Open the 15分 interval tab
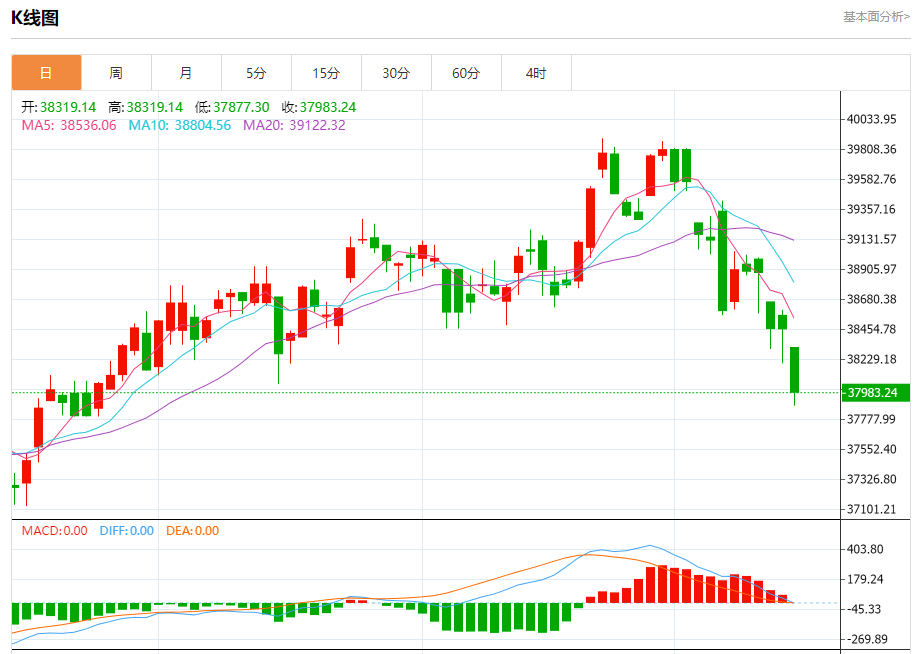 click(326, 73)
